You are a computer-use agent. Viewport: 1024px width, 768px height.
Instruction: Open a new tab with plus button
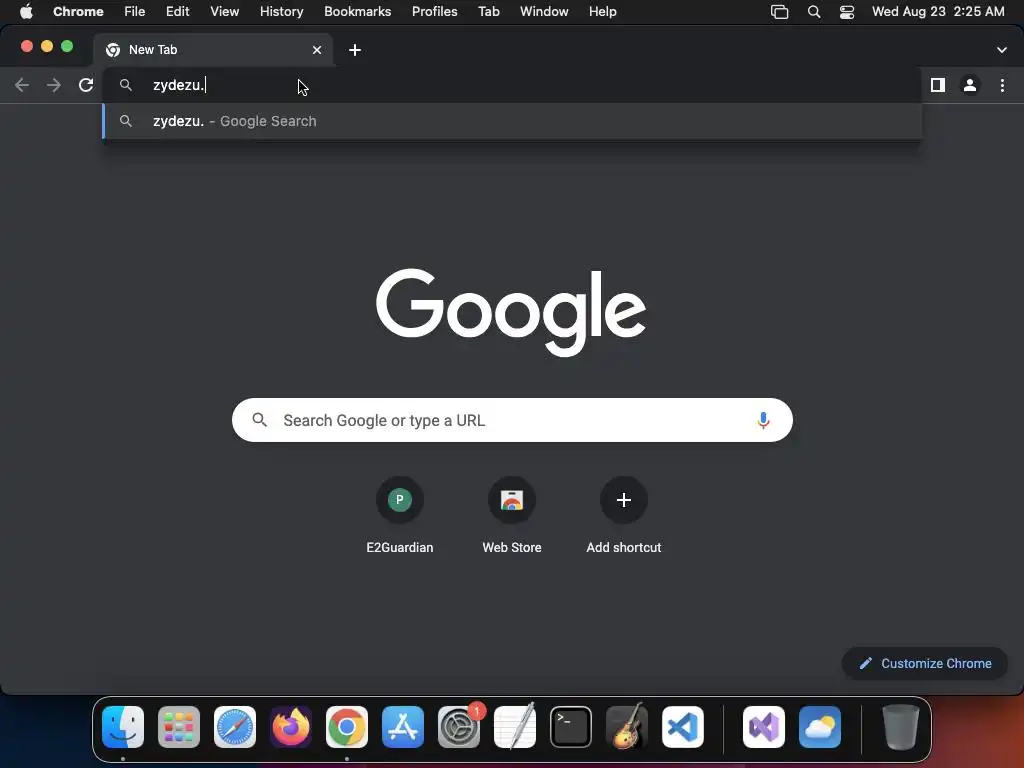(x=355, y=50)
